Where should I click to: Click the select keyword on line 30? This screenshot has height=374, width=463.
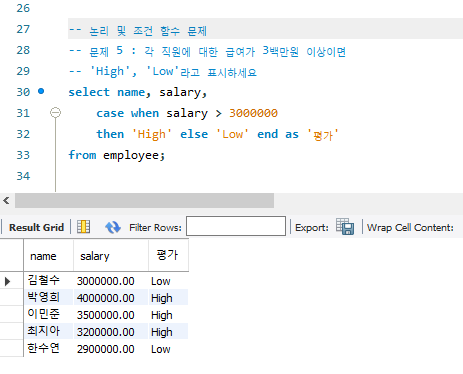(x=89, y=92)
